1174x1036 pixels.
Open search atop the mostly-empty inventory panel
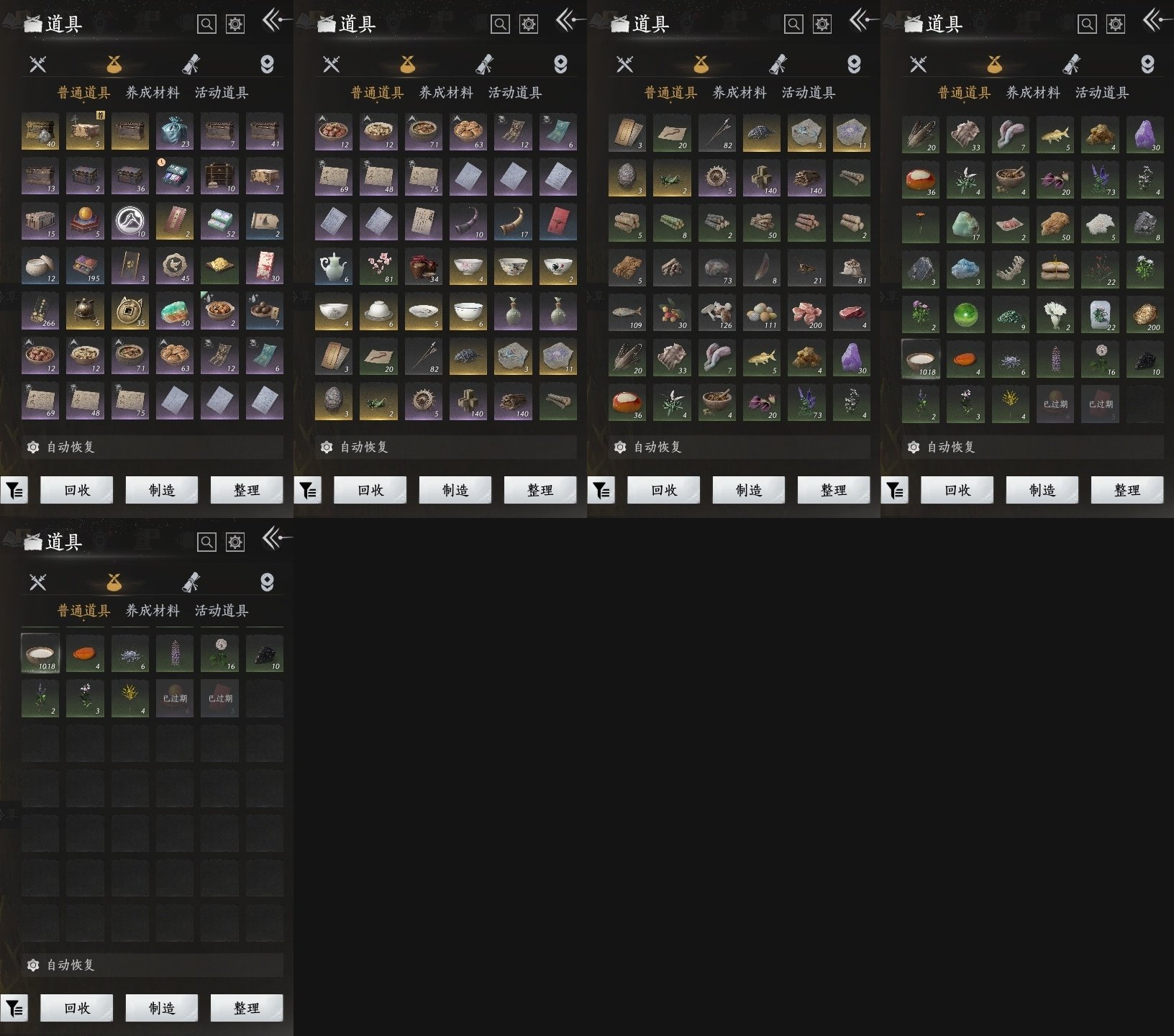pyautogui.click(x=206, y=542)
